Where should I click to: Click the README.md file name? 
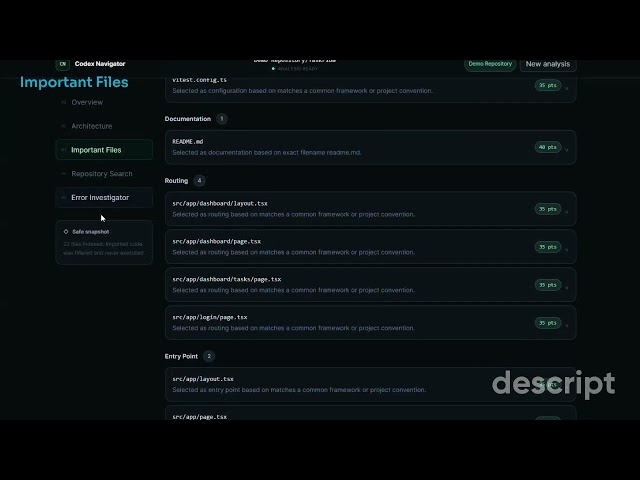point(188,142)
